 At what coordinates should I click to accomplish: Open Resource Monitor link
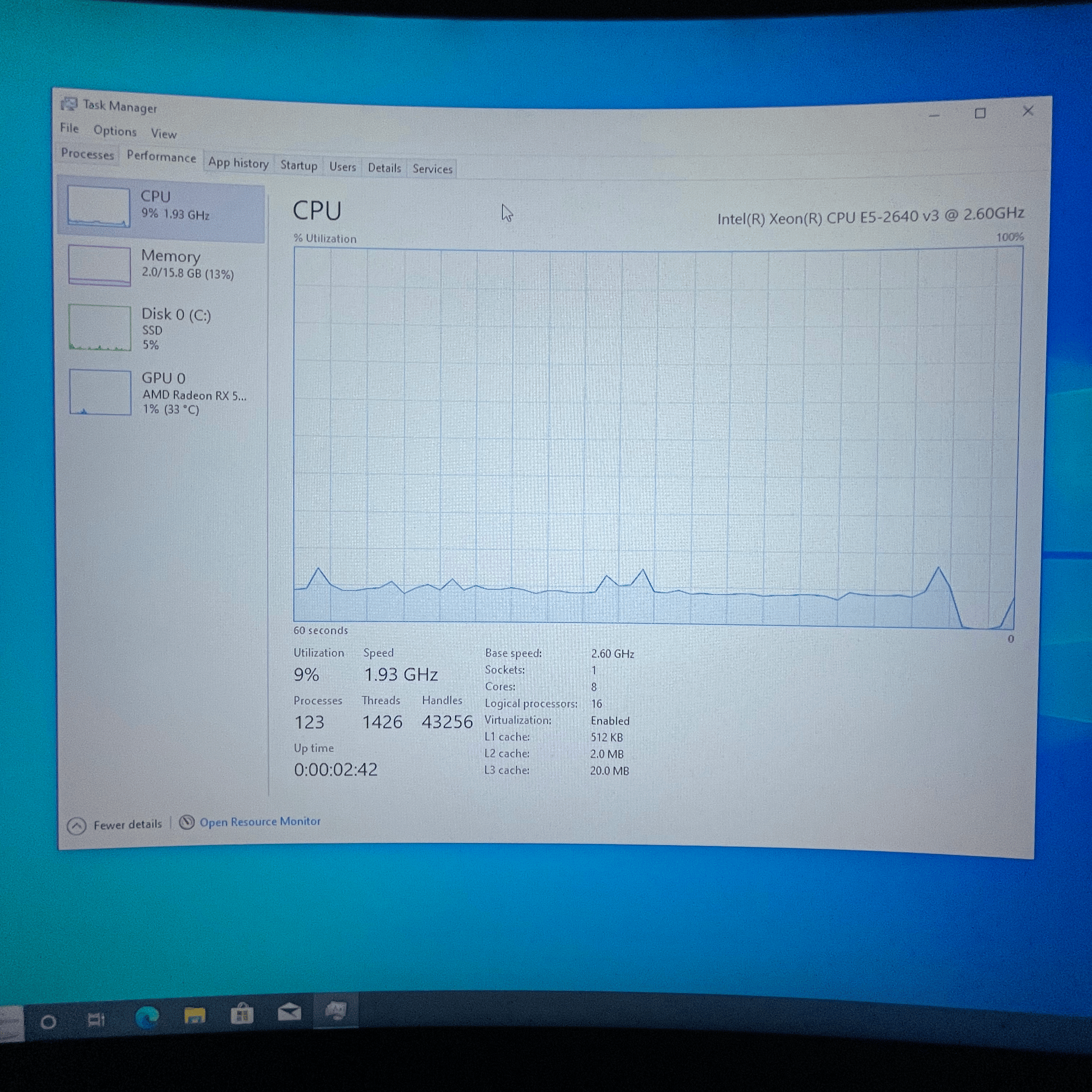260,822
